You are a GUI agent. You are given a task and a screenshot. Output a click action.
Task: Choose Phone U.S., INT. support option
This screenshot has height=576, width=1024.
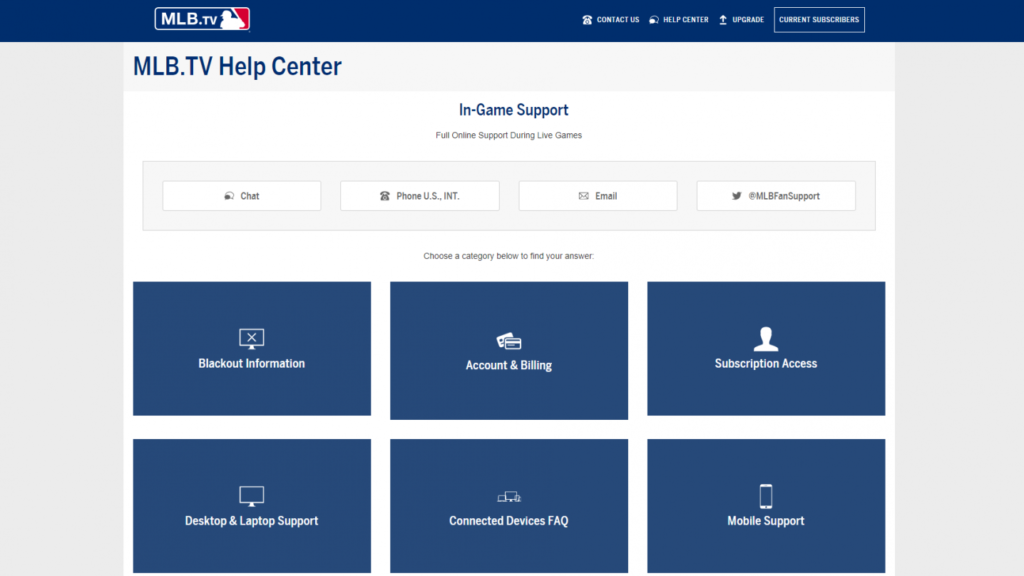(x=420, y=196)
